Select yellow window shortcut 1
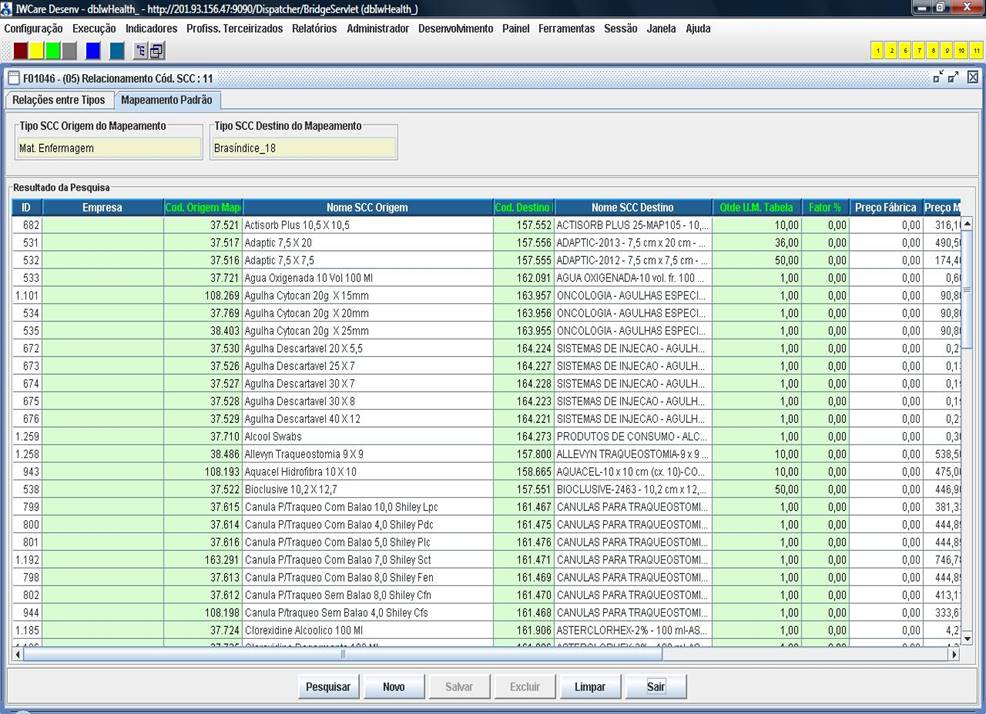The height and width of the screenshot is (714, 986). [x=878, y=50]
